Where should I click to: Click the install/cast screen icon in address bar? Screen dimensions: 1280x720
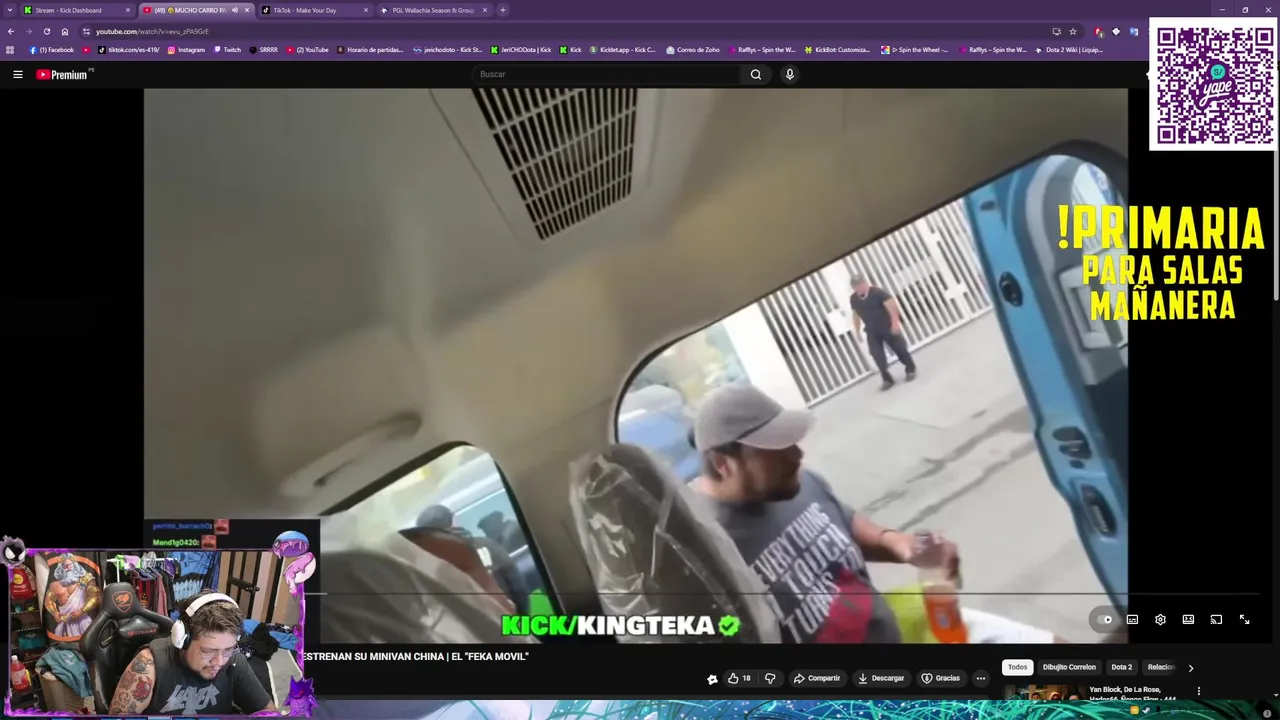1056,31
